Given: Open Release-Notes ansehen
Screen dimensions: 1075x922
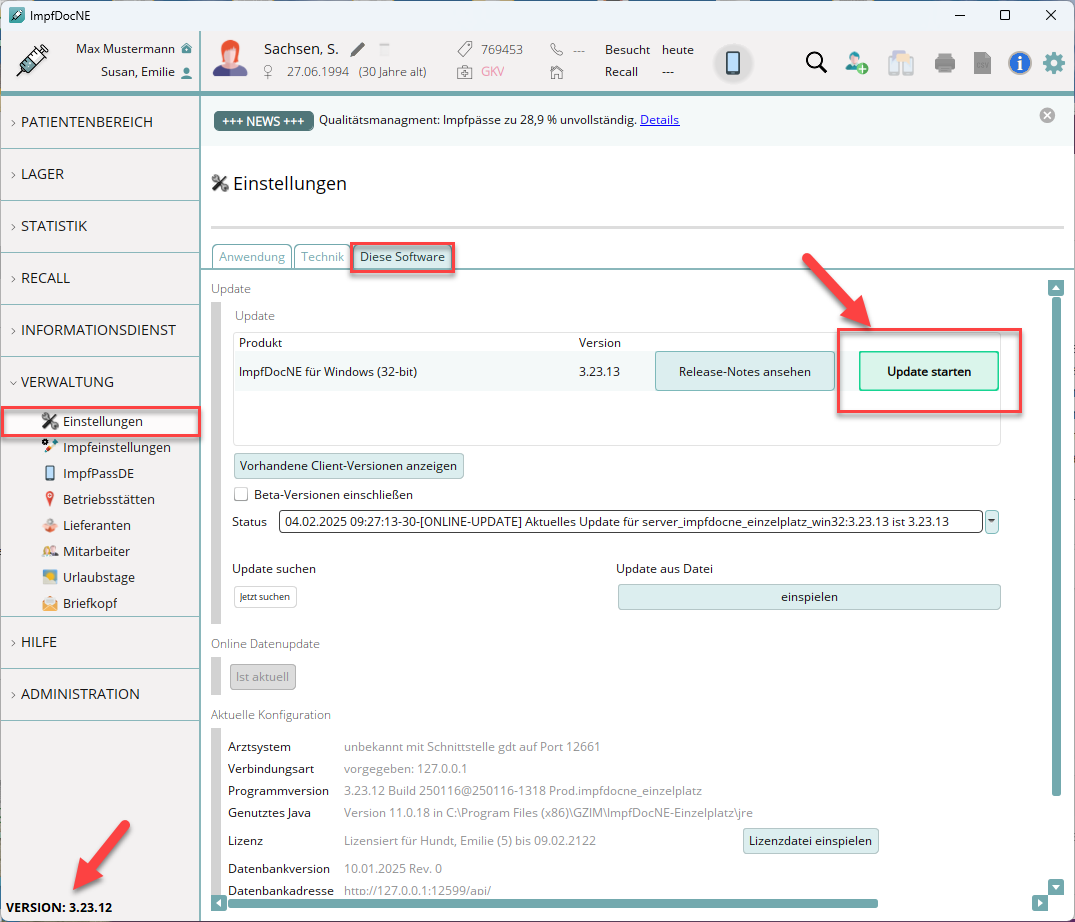Looking at the screenshot, I should (745, 372).
